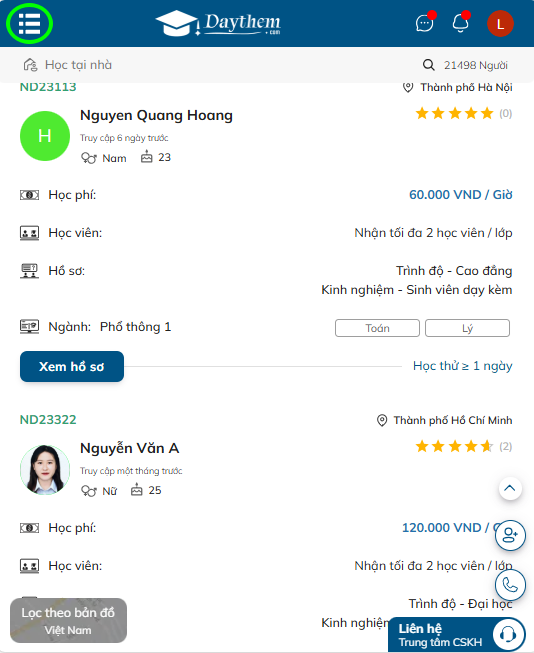Open Nguyen Quang Hoang's profile name

pyautogui.click(x=156, y=115)
